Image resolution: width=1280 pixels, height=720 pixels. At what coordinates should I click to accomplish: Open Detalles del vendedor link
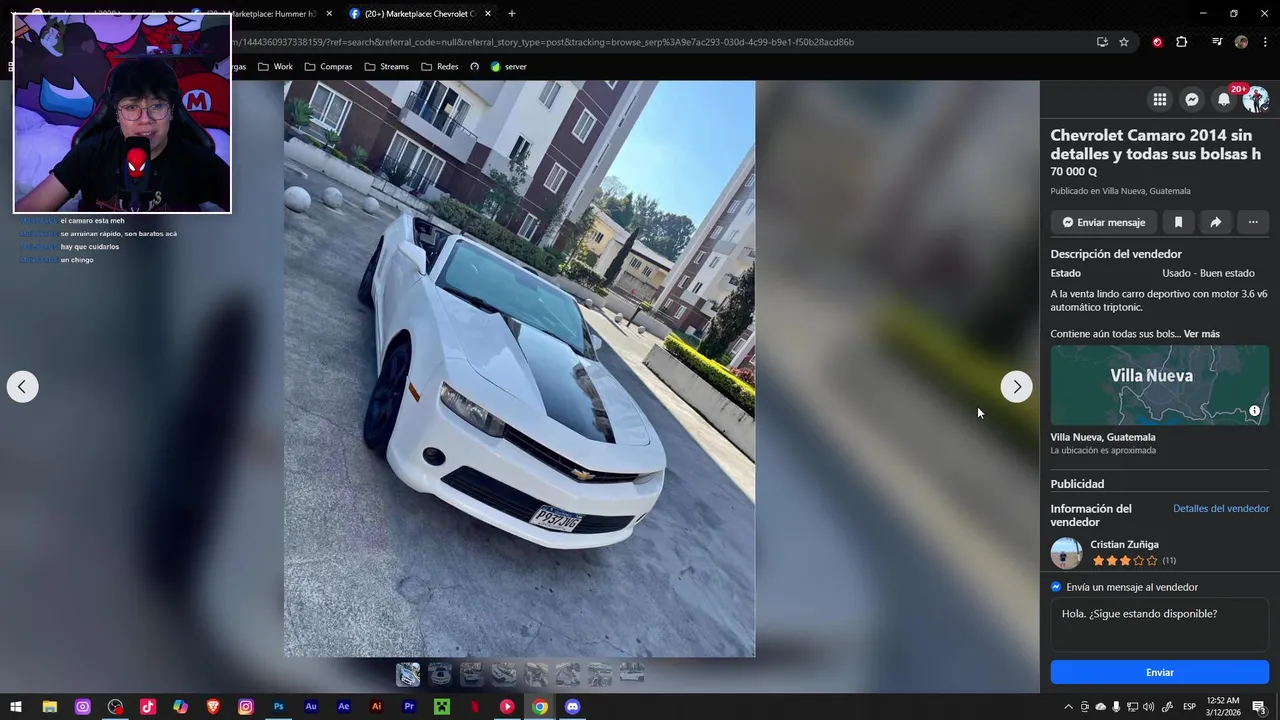pos(1221,508)
